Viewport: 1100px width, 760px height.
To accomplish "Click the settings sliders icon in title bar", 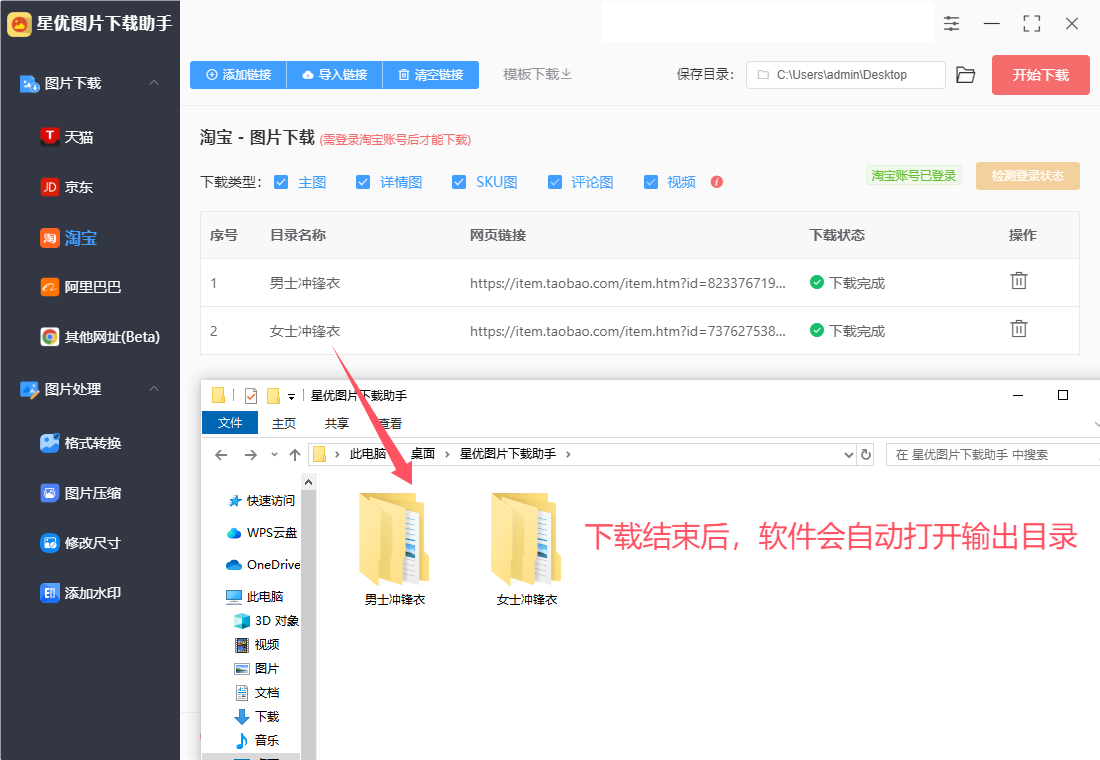I will (x=951, y=23).
